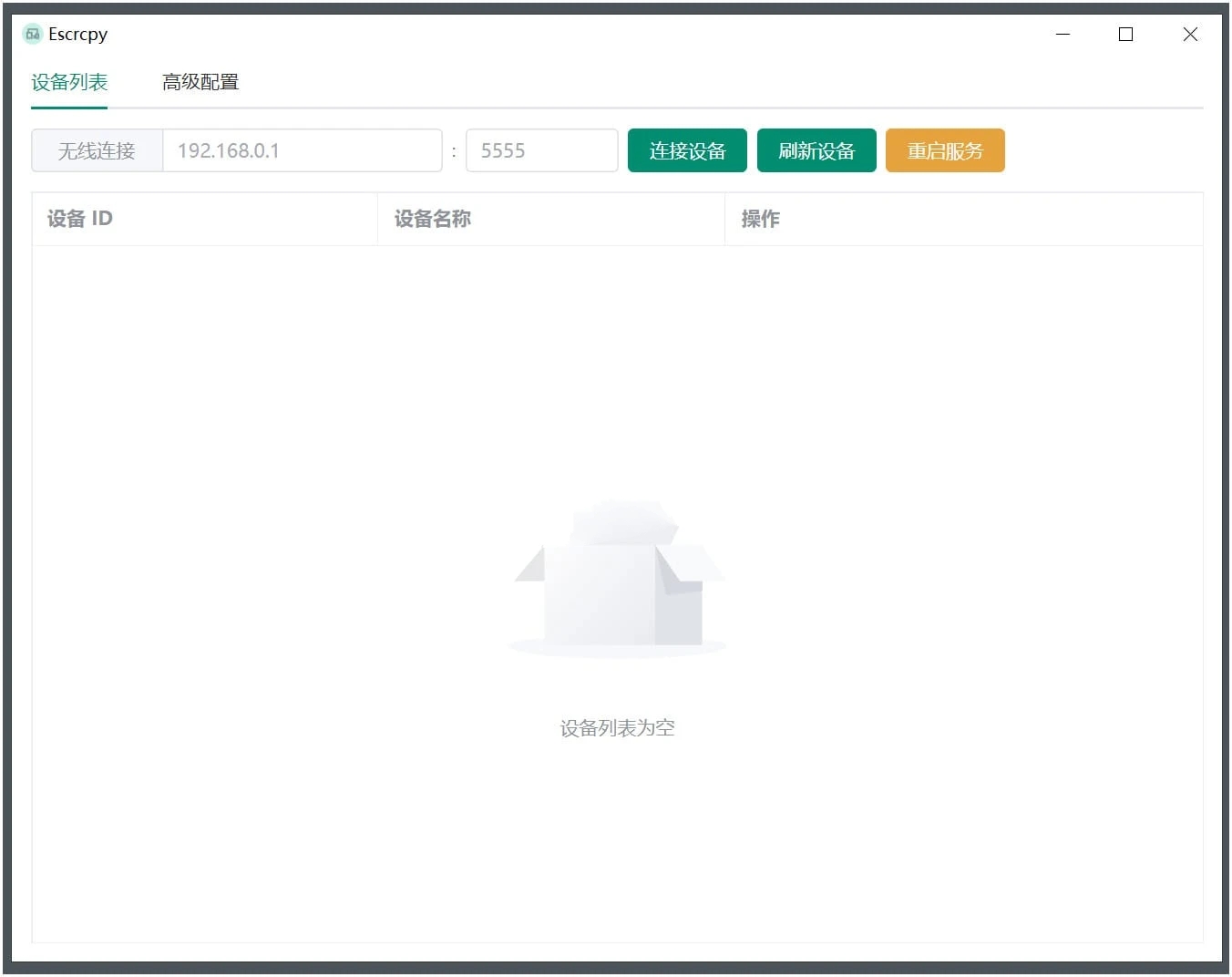Select the 设备 ID column header
The height and width of the screenshot is (977, 1232).
click(79, 219)
